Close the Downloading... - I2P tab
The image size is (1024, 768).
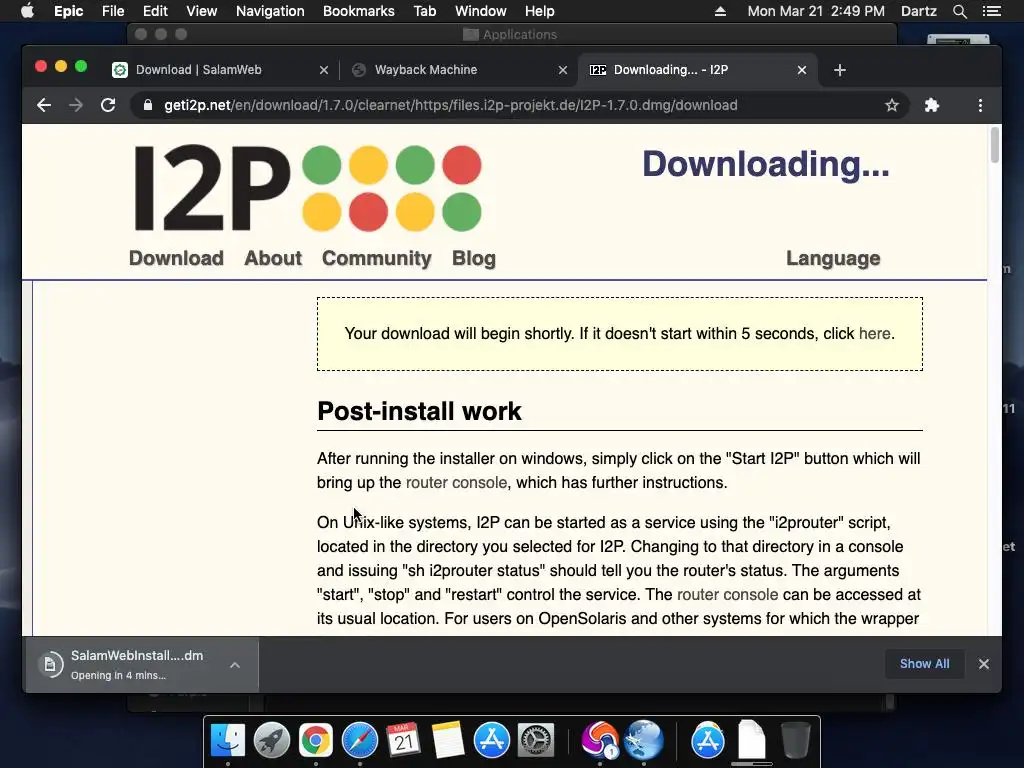(802, 70)
